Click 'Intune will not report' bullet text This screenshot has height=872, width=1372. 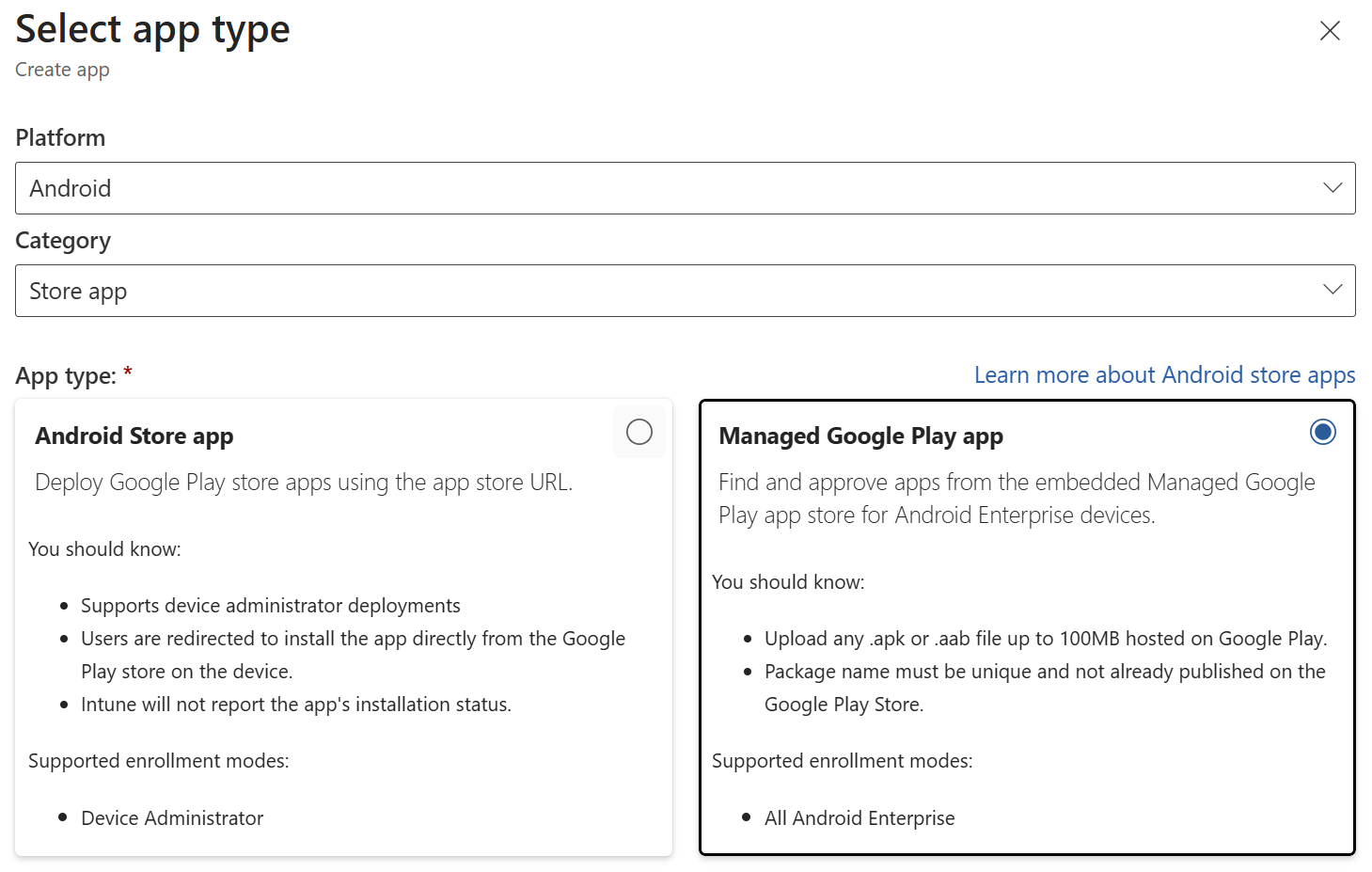(x=296, y=705)
